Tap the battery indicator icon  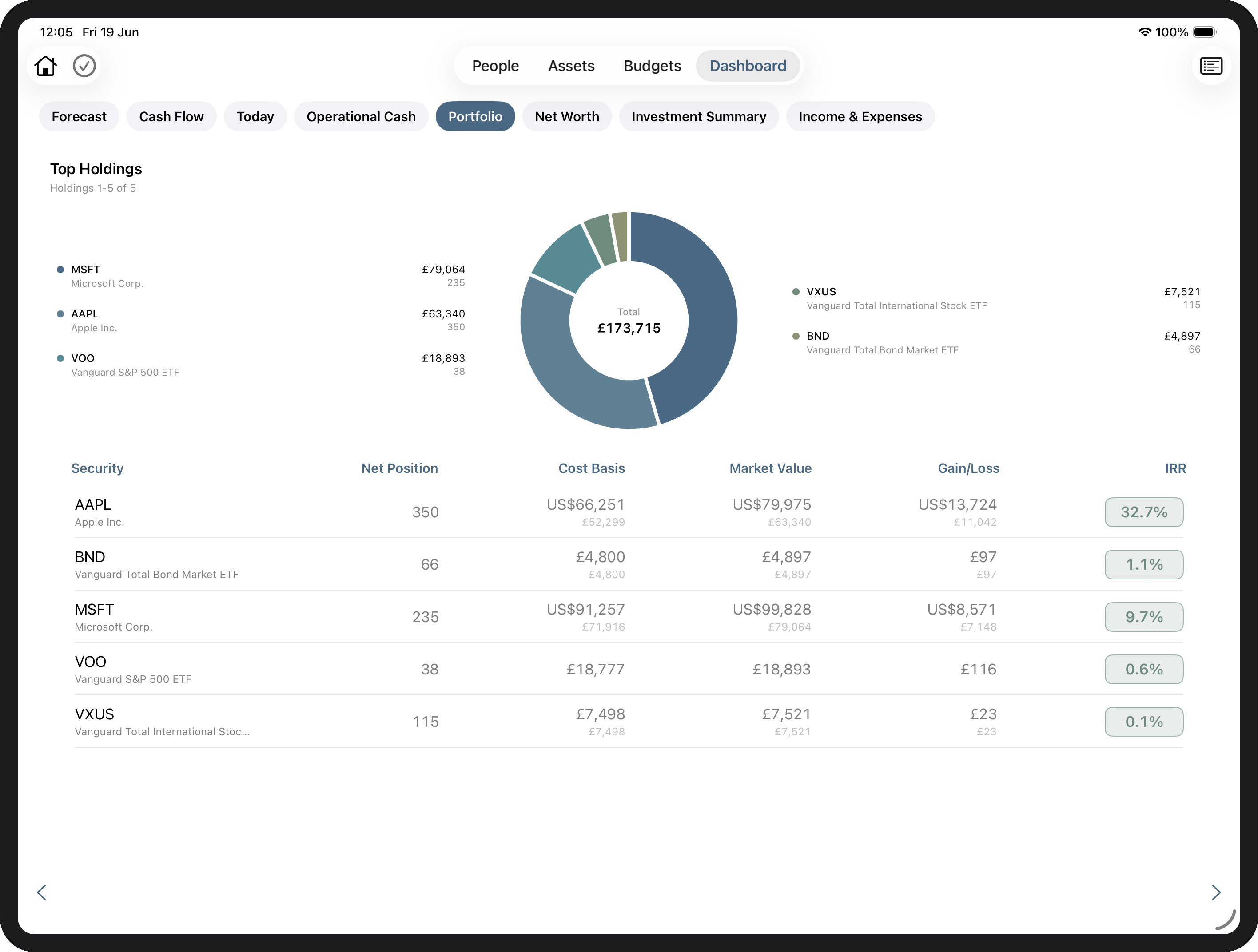pos(1205,32)
